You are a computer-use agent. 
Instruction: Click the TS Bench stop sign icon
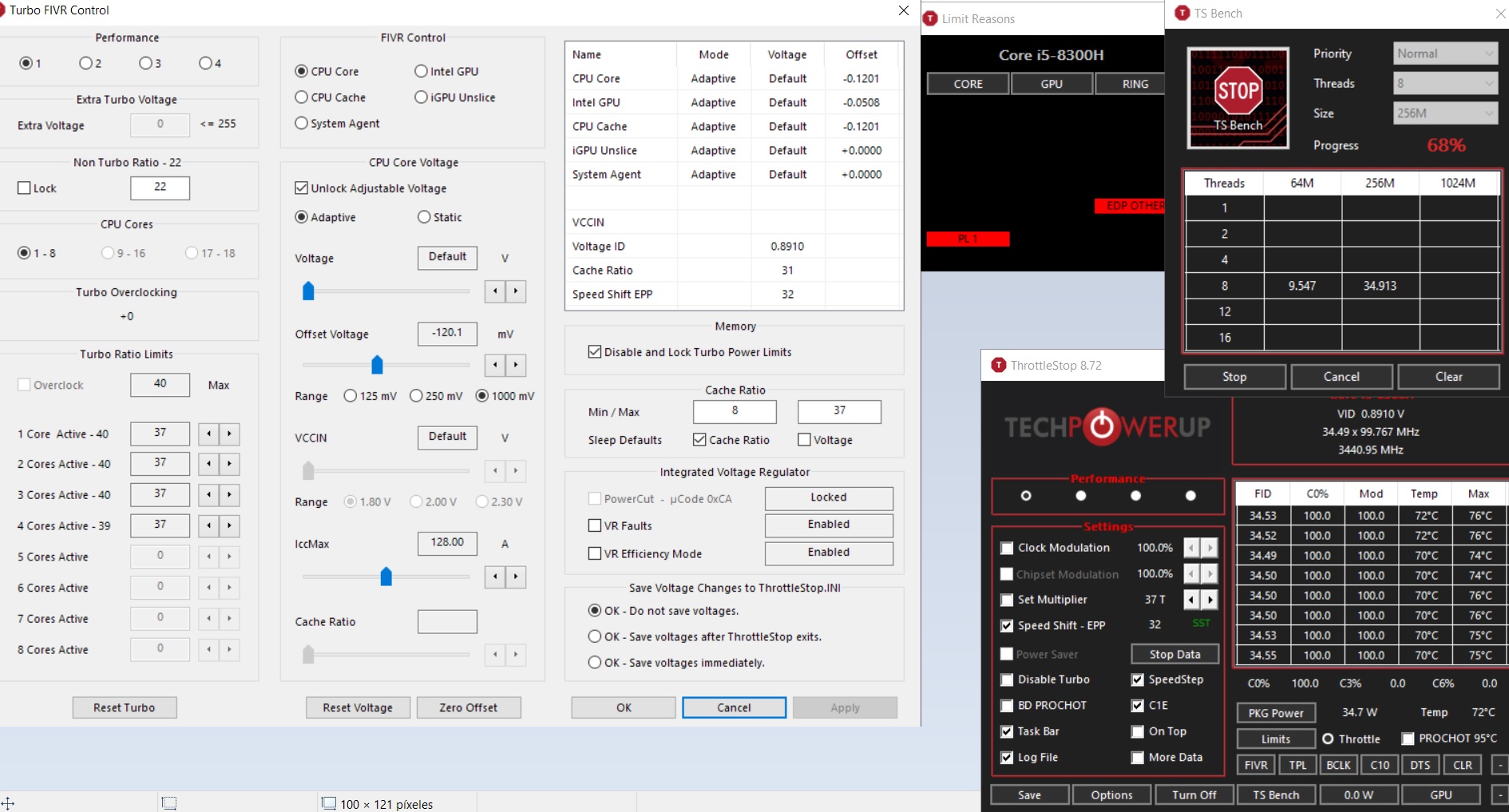(x=1238, y=97)
